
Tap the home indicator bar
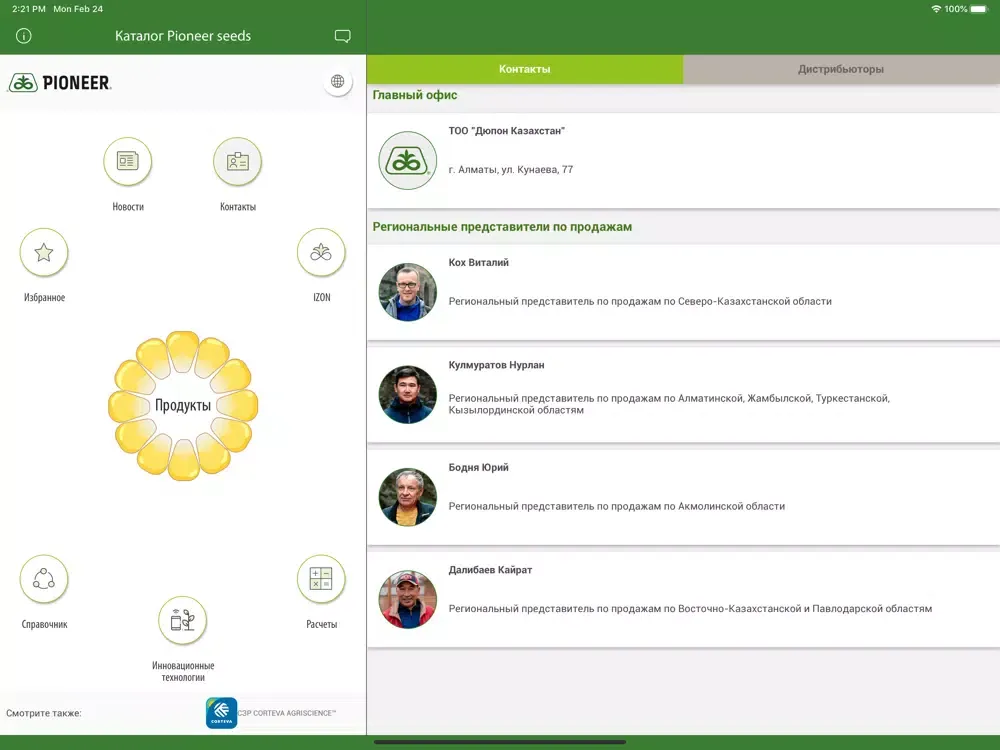pos(500,742)
